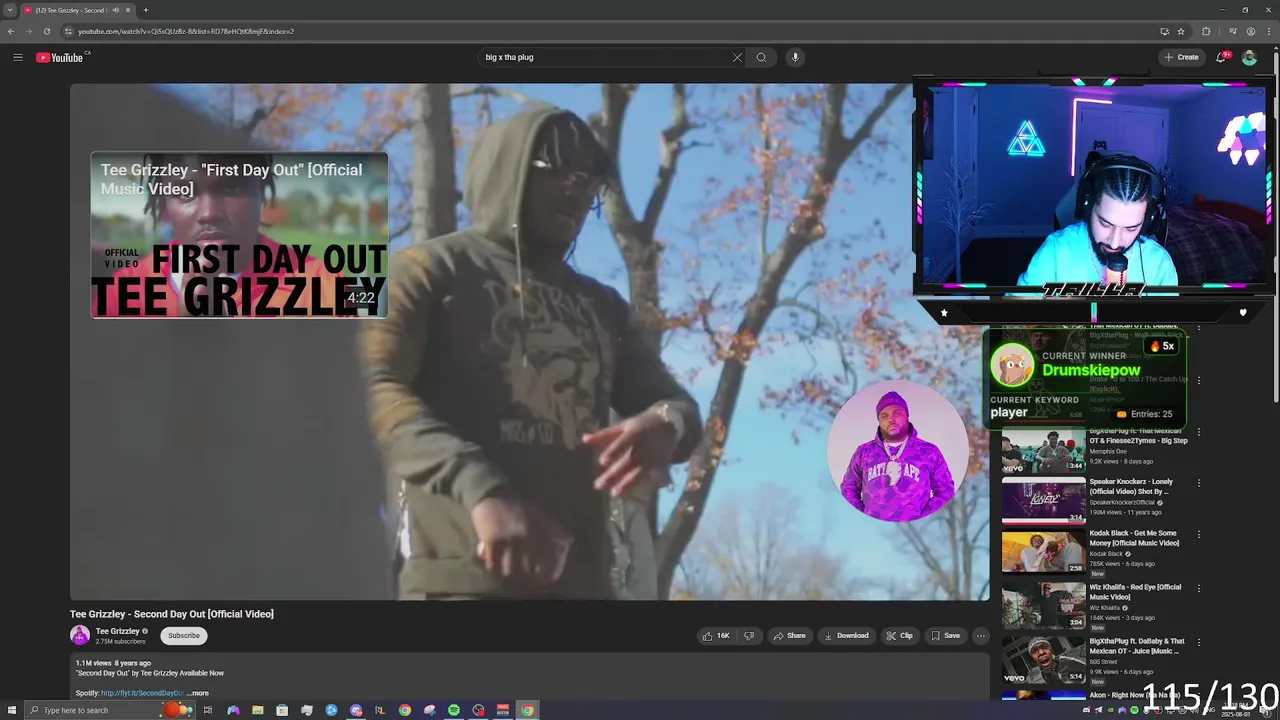Open the Create dropdown button
Image resolution: width=1280 pixels, height=720 pixels.
(1181, 57)
